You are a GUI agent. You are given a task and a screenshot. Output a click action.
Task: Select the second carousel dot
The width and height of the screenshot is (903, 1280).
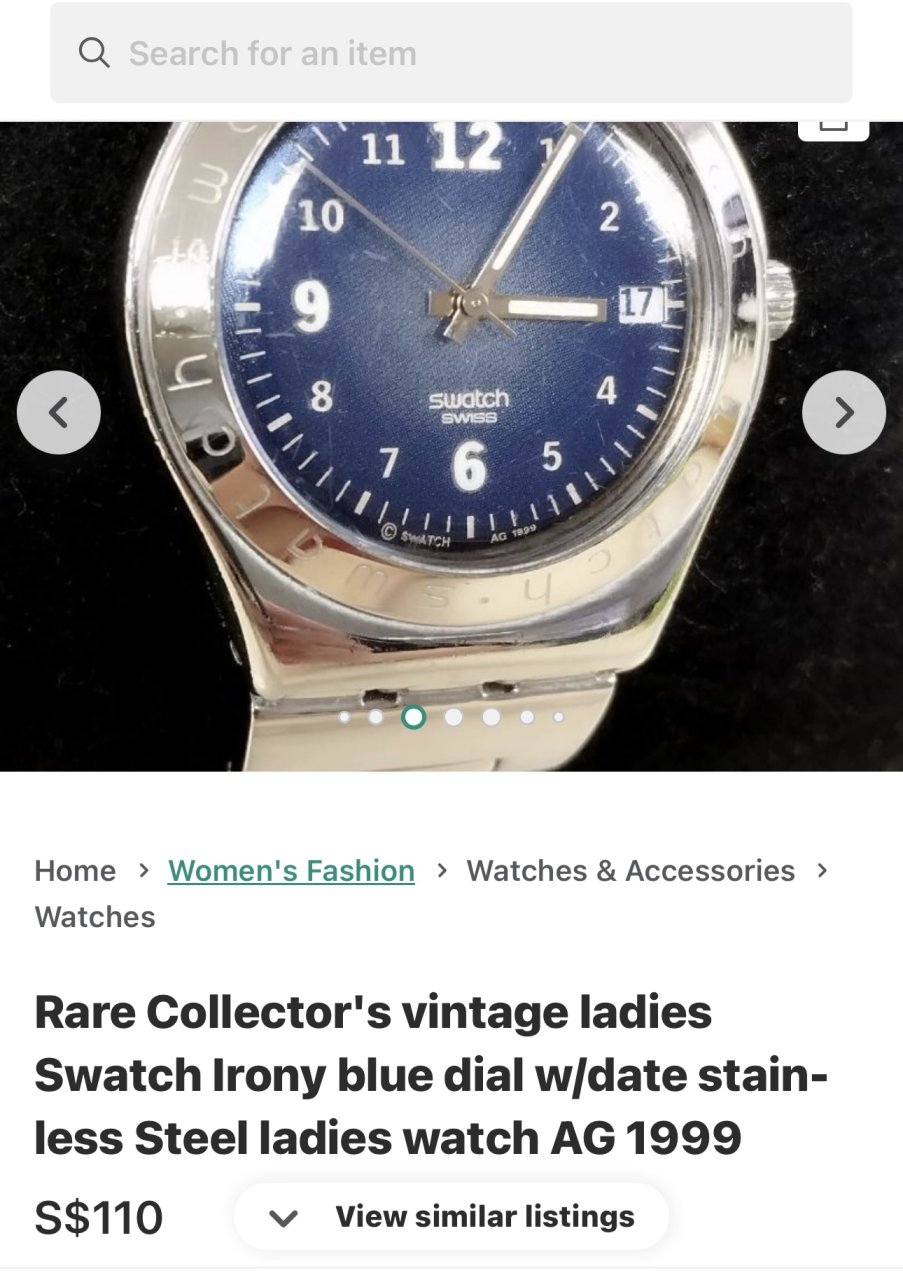[x=376, y=717]
